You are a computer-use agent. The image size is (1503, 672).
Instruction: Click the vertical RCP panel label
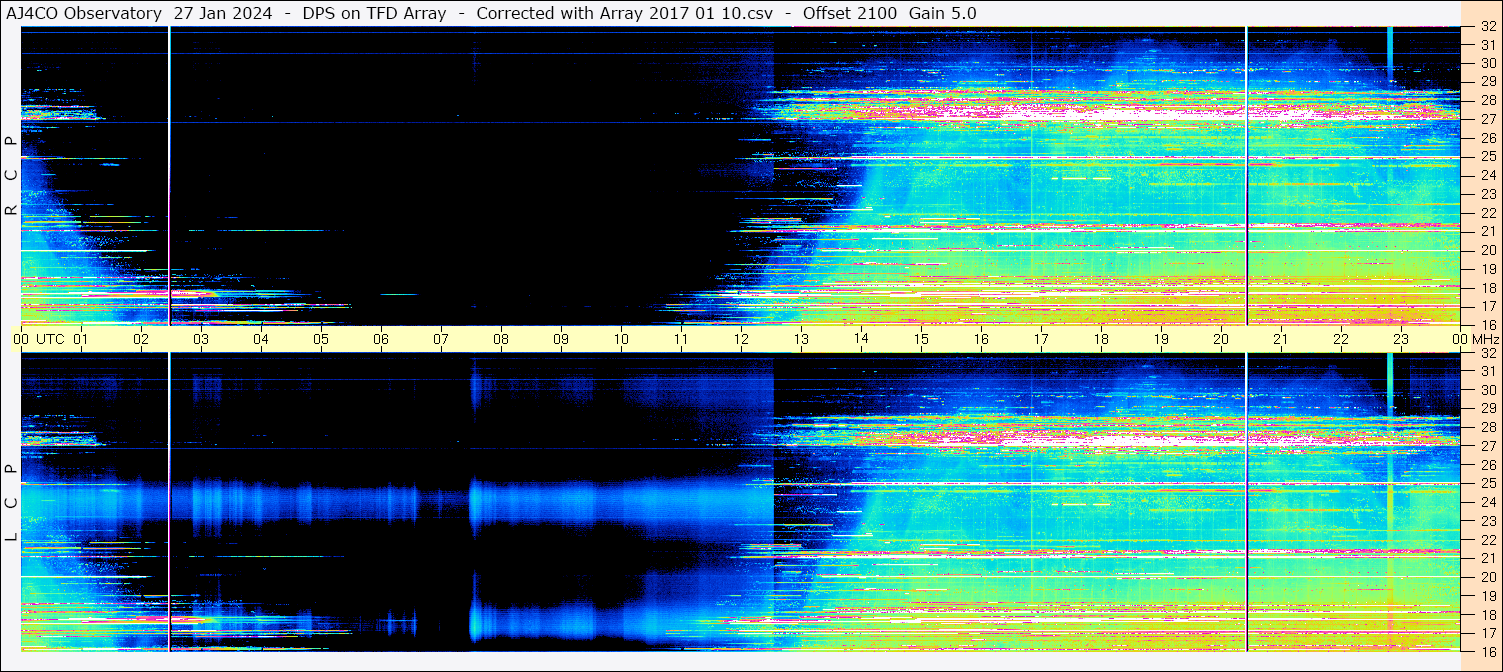[x=11, y=175]
